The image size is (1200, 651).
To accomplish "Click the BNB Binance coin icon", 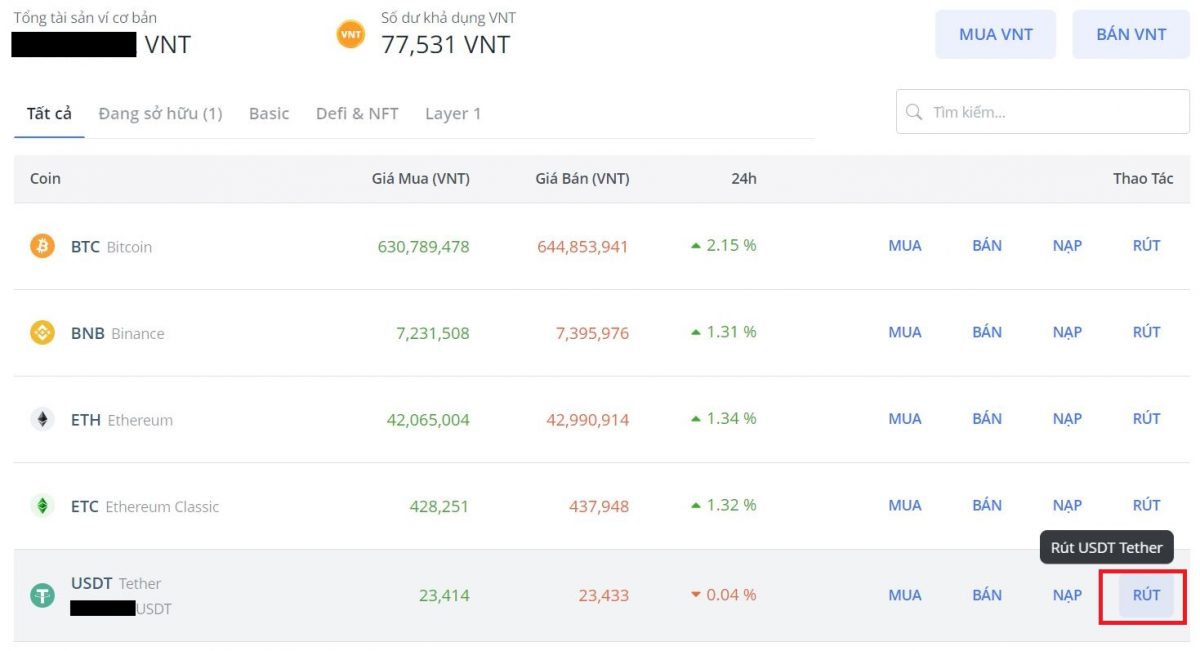I will pyautogui.click(x=42, y=333).
